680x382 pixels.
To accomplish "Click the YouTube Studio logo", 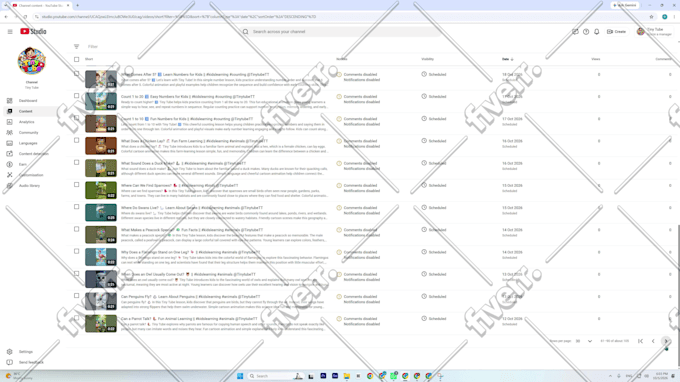I will pos(33,31).
